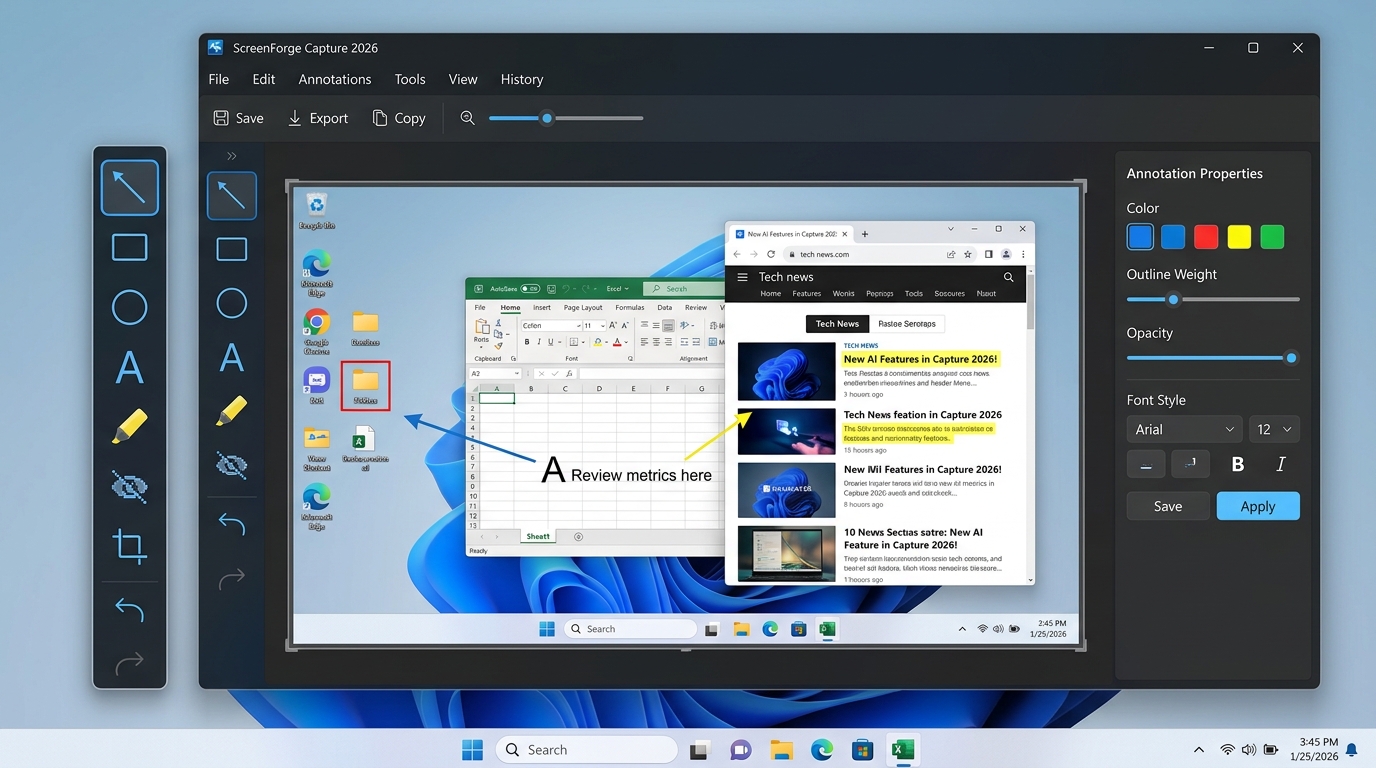Viewport: 1376px width, 768px height.
Task: Pick the blue swatch next to red
Action: [x=1173, y=237]
